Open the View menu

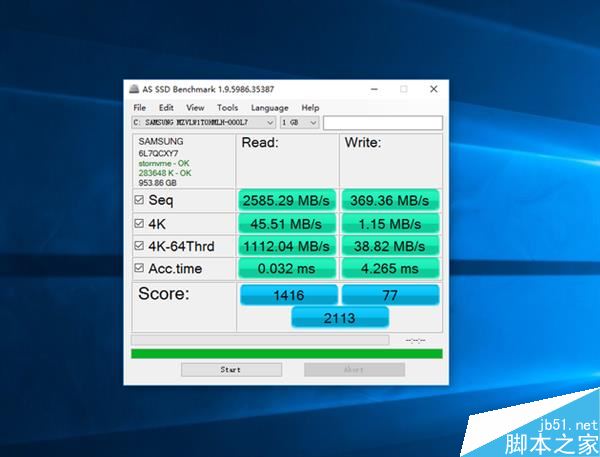(195, 108)
